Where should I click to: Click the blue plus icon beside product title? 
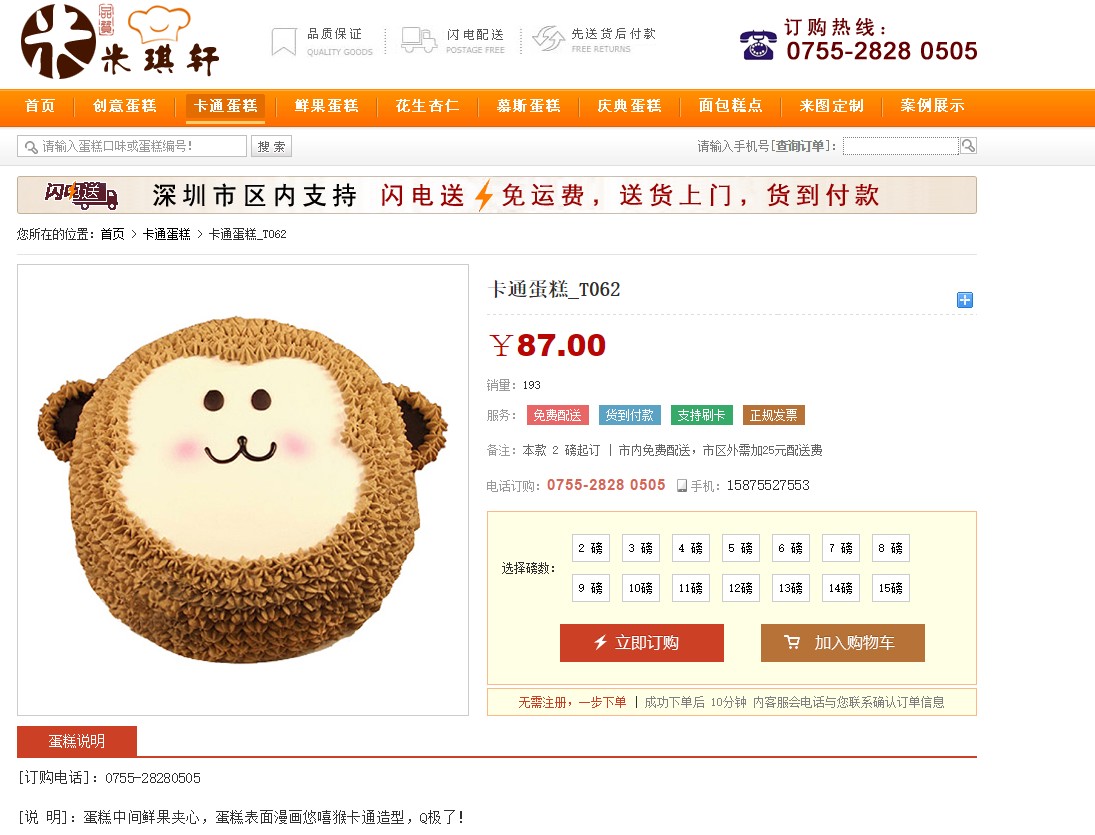(x=964, y=300)
